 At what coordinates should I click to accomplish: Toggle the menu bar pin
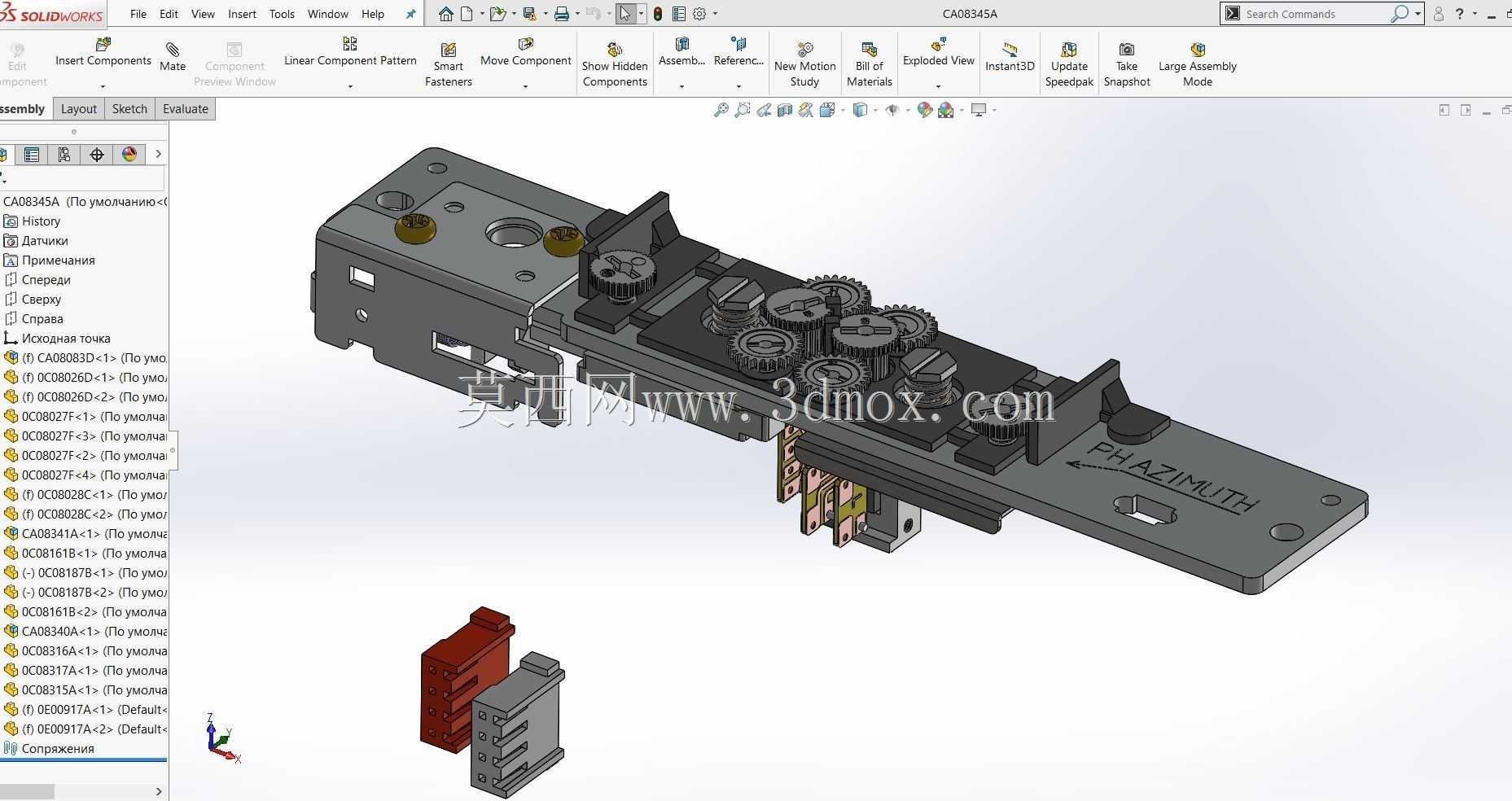[x=410, y=14]
